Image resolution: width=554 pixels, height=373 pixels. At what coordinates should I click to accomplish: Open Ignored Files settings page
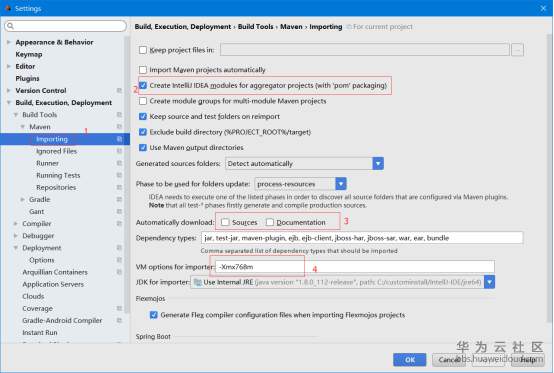56,151
